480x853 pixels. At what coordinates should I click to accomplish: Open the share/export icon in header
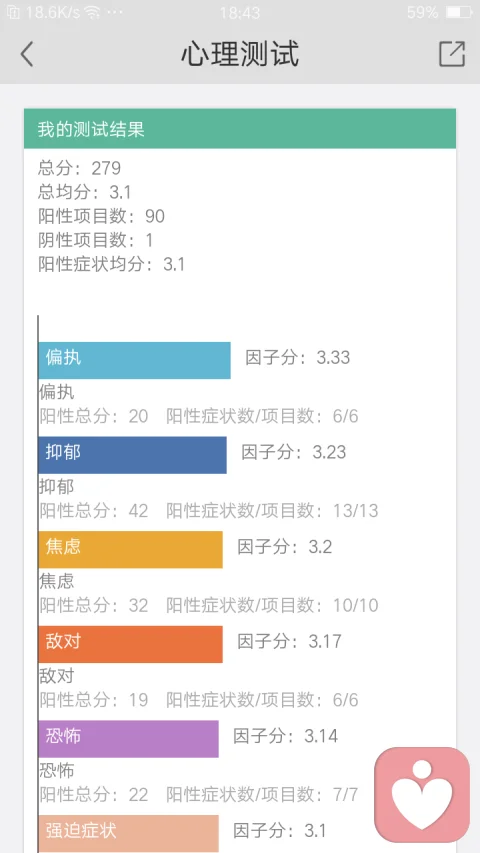click(x=452, y=54)
